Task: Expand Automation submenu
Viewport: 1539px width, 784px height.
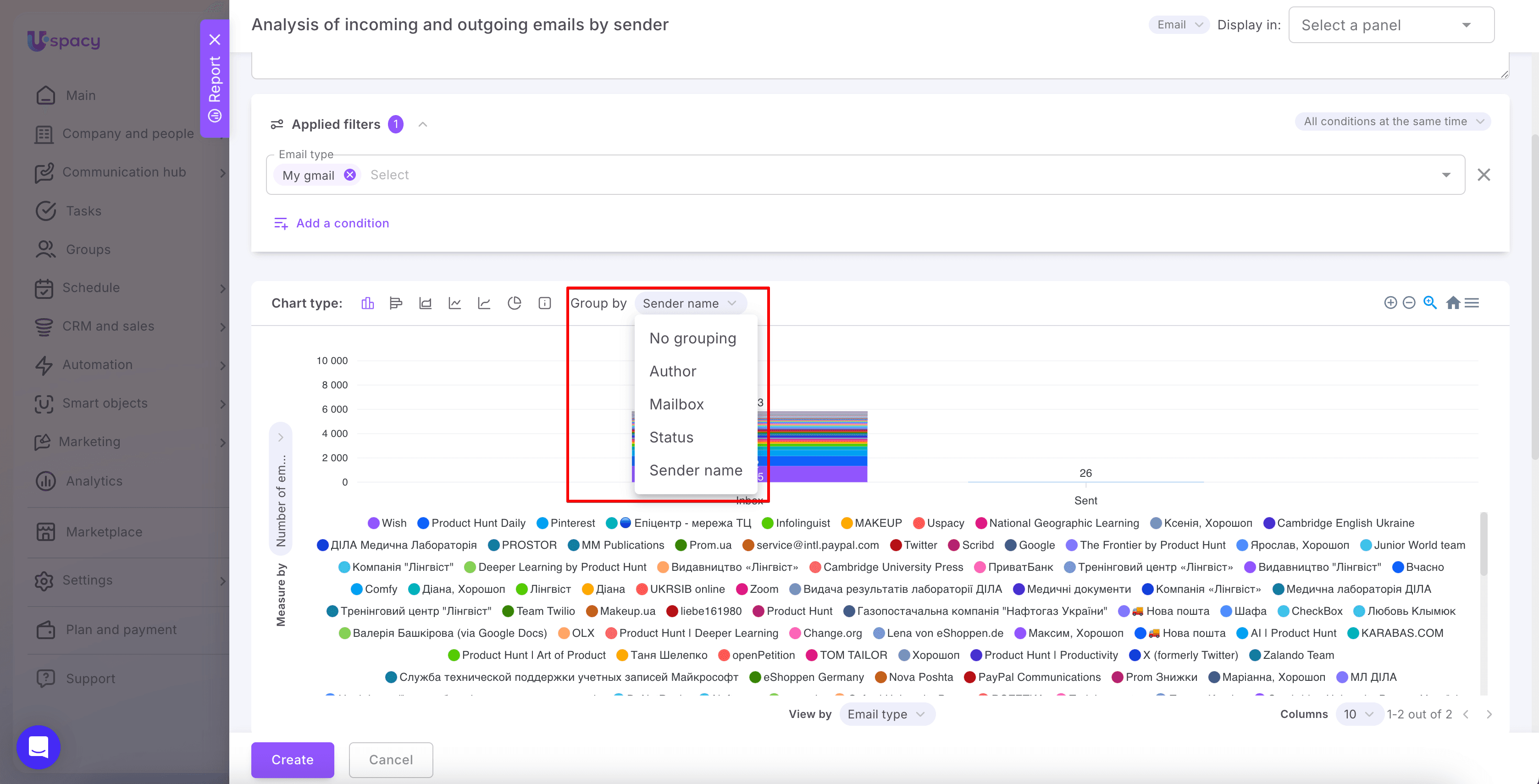Action: (222, 365)
